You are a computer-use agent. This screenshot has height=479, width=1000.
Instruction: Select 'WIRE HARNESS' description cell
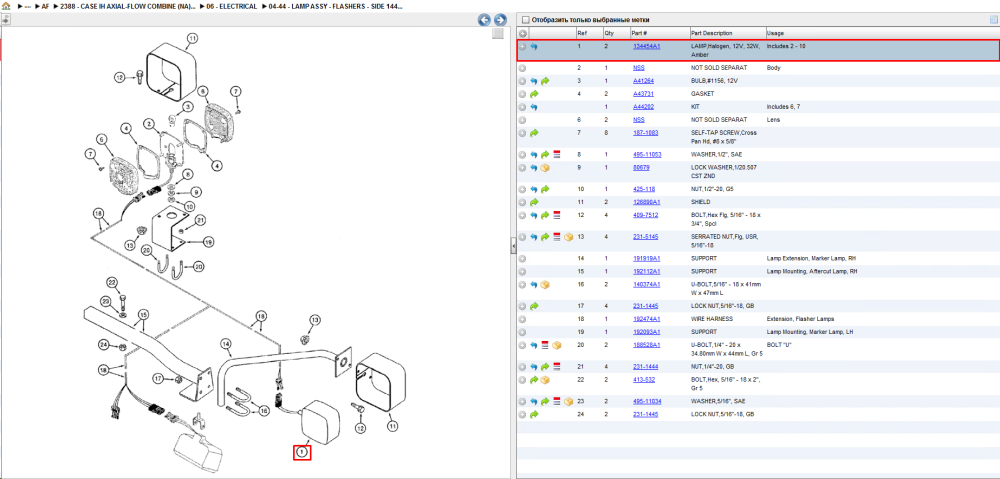pos(712,319)
